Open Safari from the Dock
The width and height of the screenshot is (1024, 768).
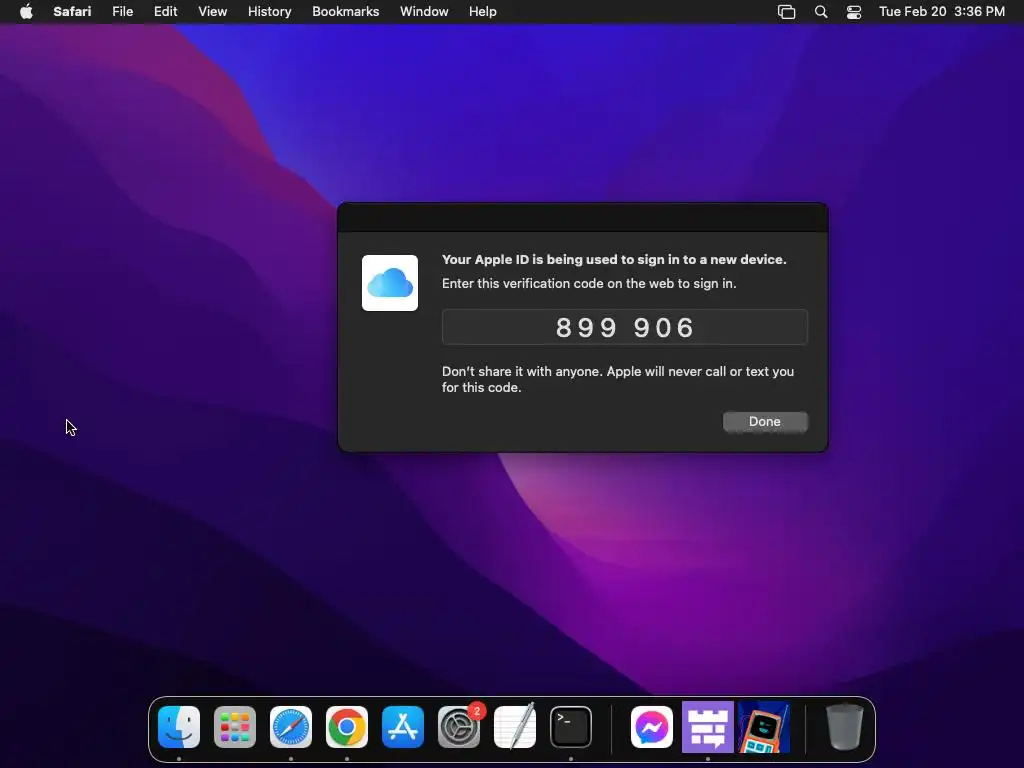[291, 727]
